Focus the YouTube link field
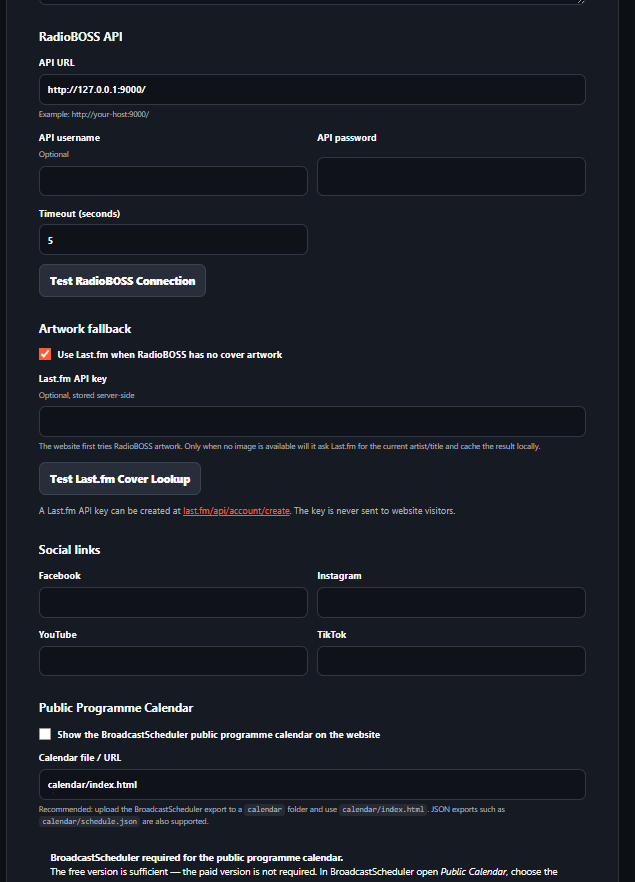The width and height of the screenshot is (635, 882). click(173, 661)
